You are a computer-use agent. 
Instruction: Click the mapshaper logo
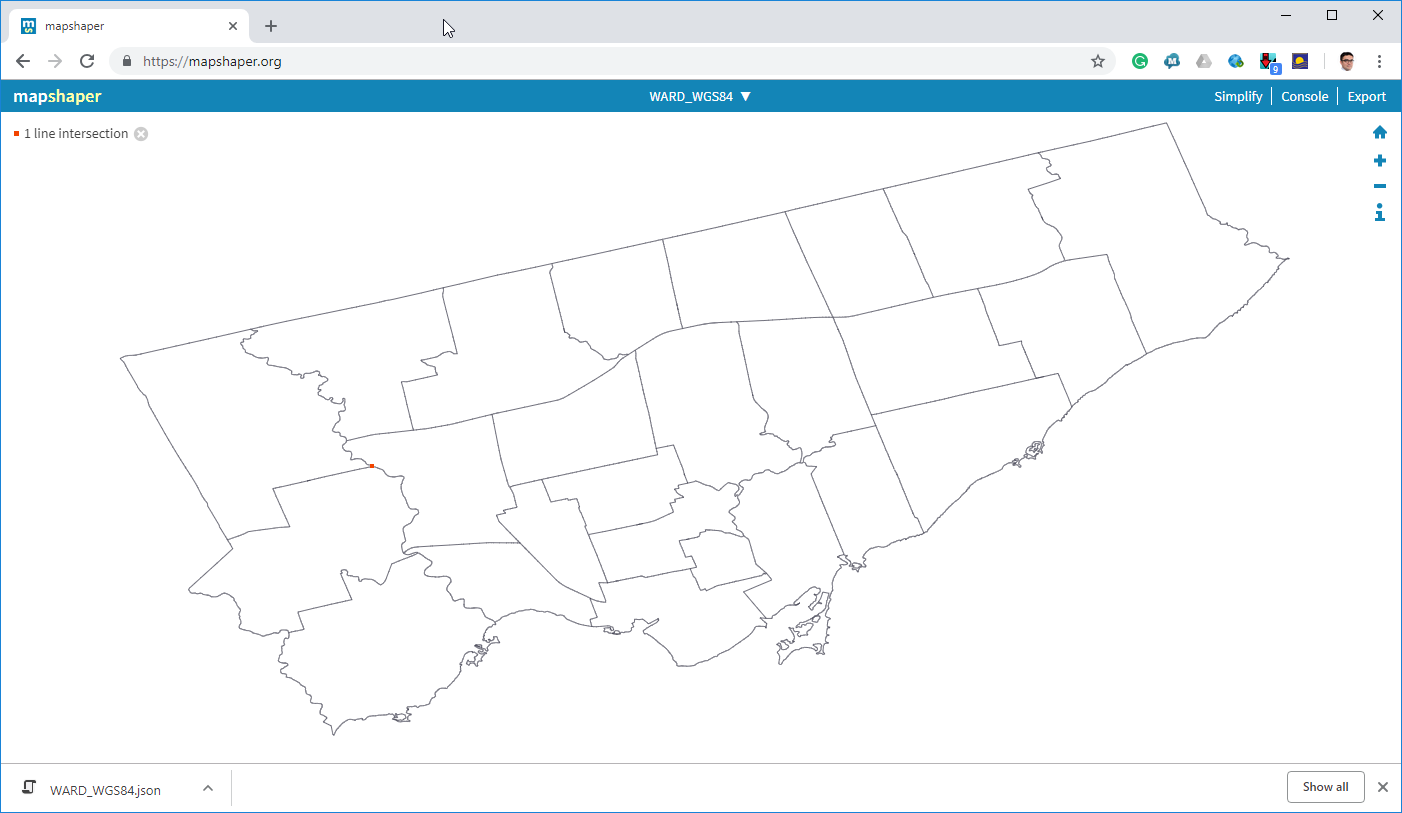coord(57,97)
